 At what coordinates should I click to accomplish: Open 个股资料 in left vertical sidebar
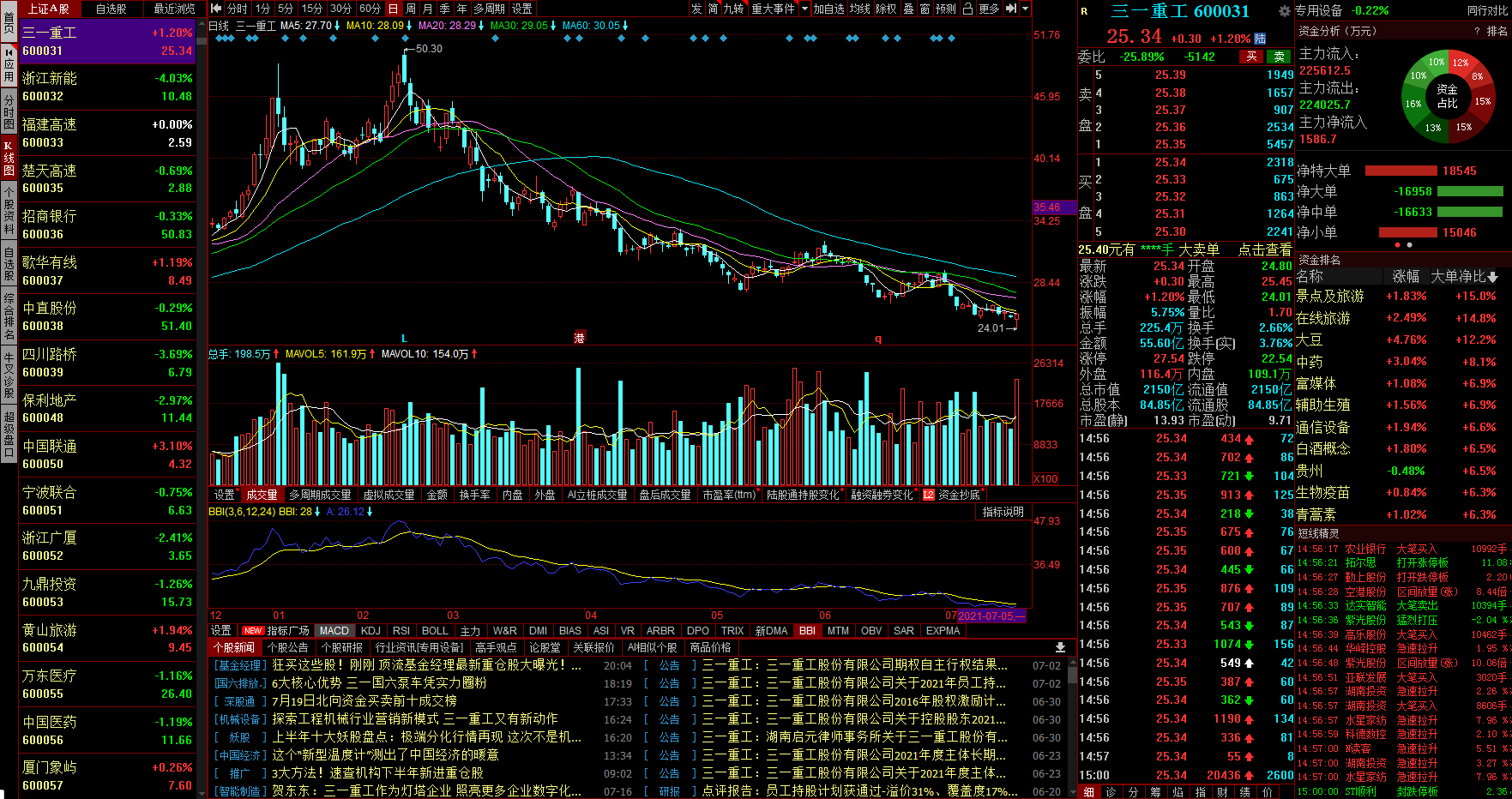tap(9, 208)
